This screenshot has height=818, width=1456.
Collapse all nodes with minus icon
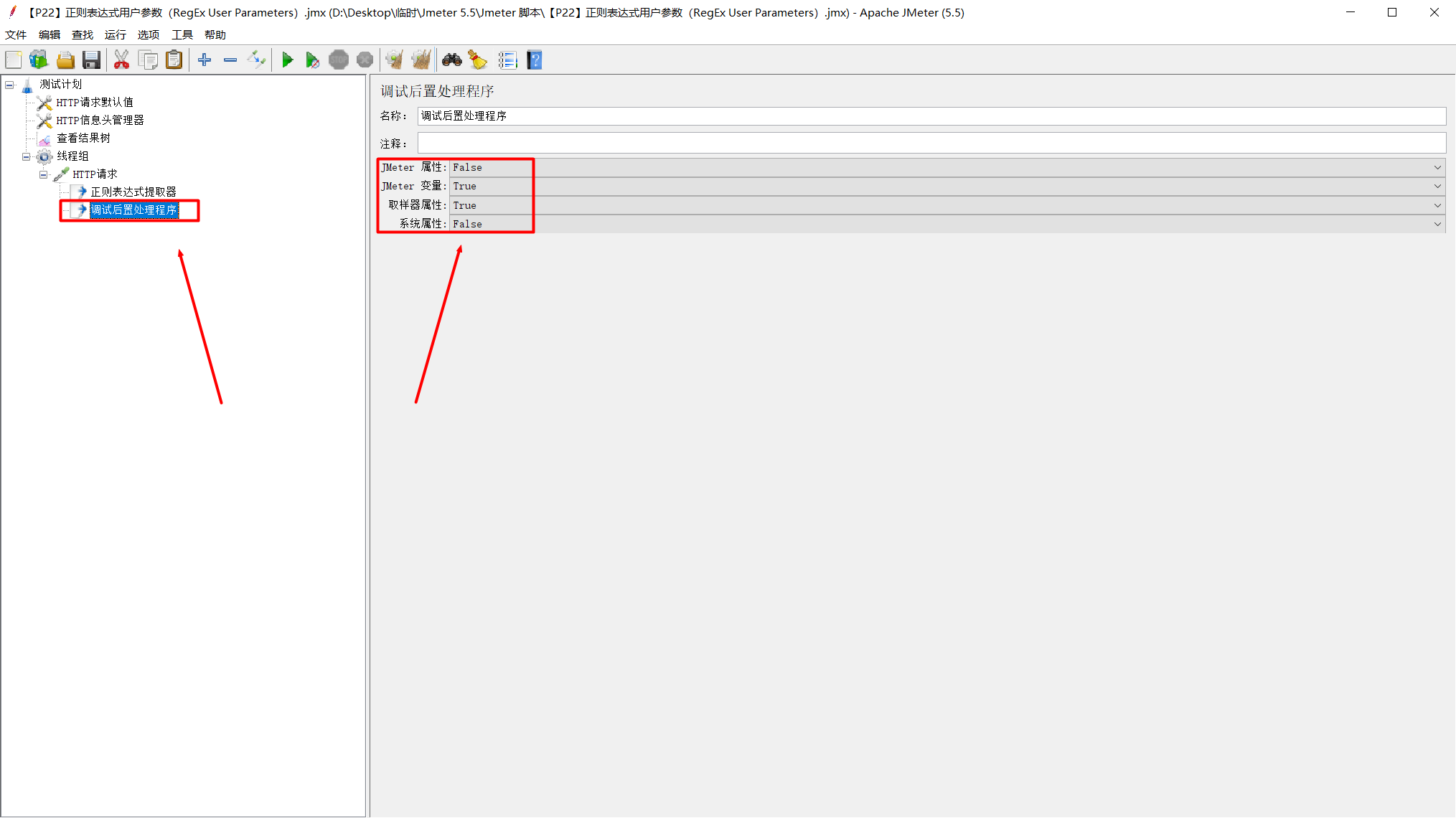coord(230,60)
